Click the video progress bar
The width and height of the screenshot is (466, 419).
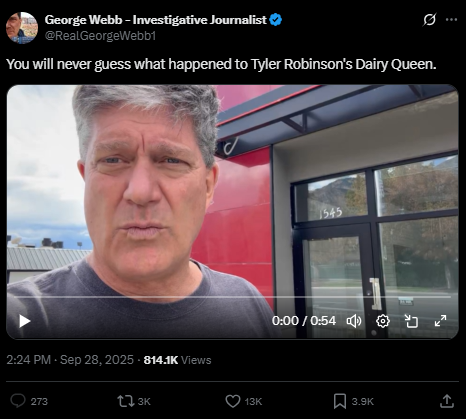coord(232,296)
